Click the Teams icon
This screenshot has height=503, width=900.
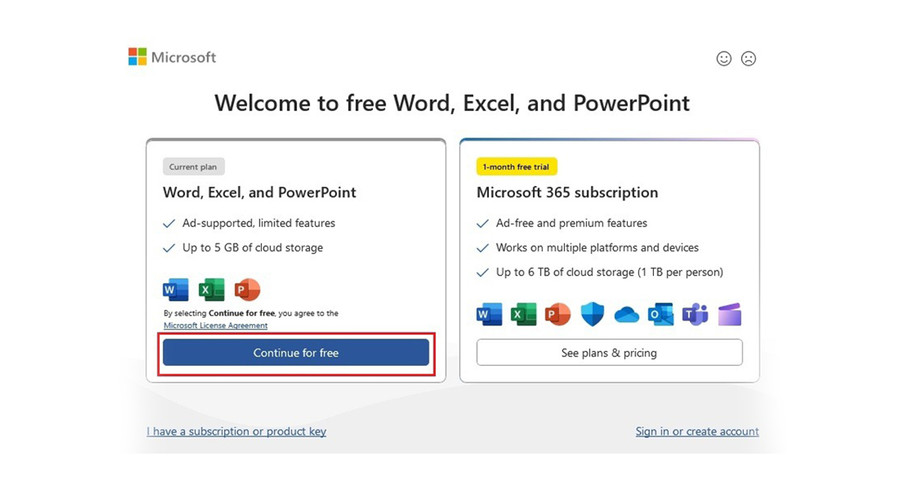click(x=695, y=314)
